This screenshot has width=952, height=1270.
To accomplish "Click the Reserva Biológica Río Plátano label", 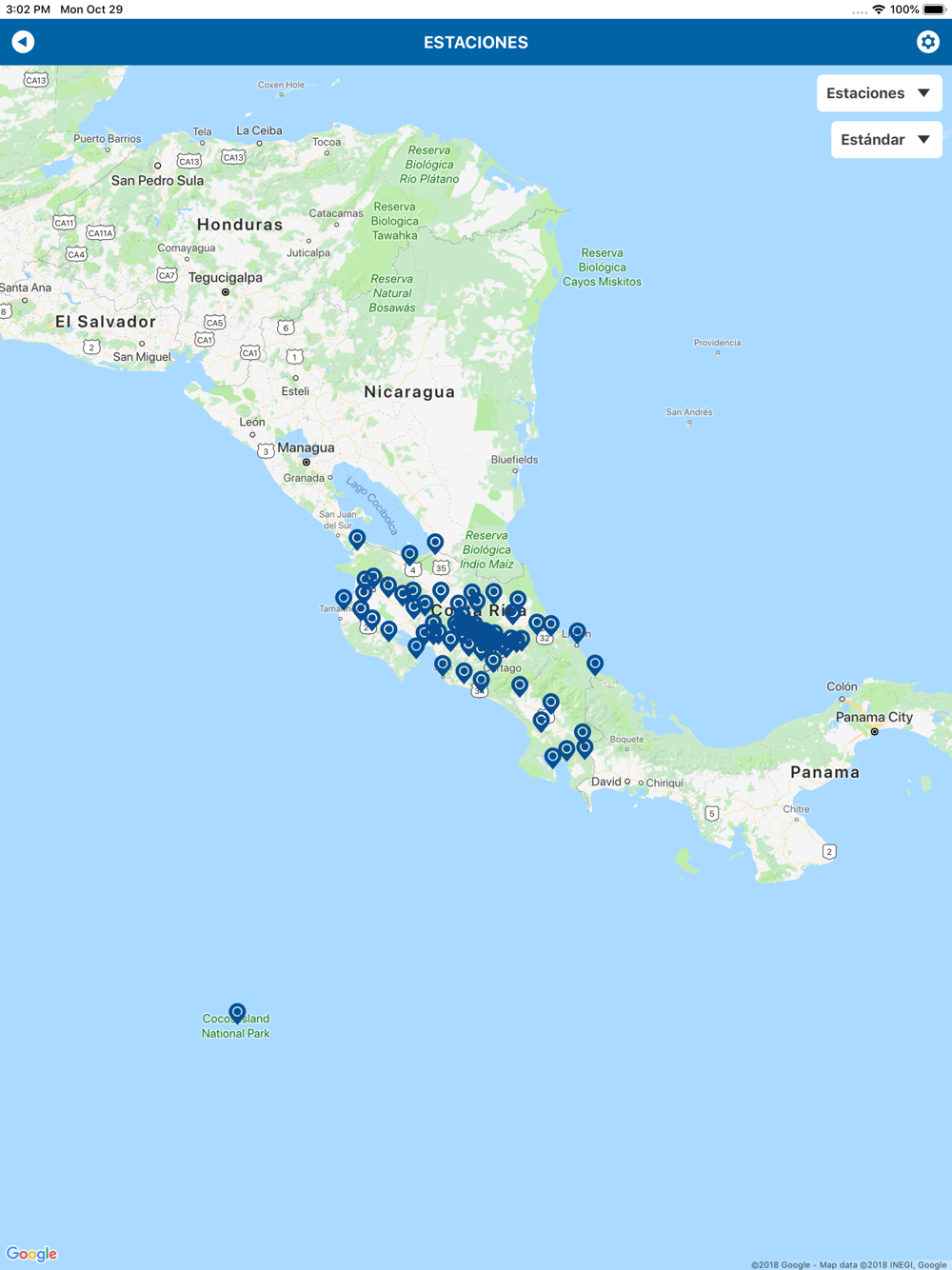I will [x=429, y=165].
